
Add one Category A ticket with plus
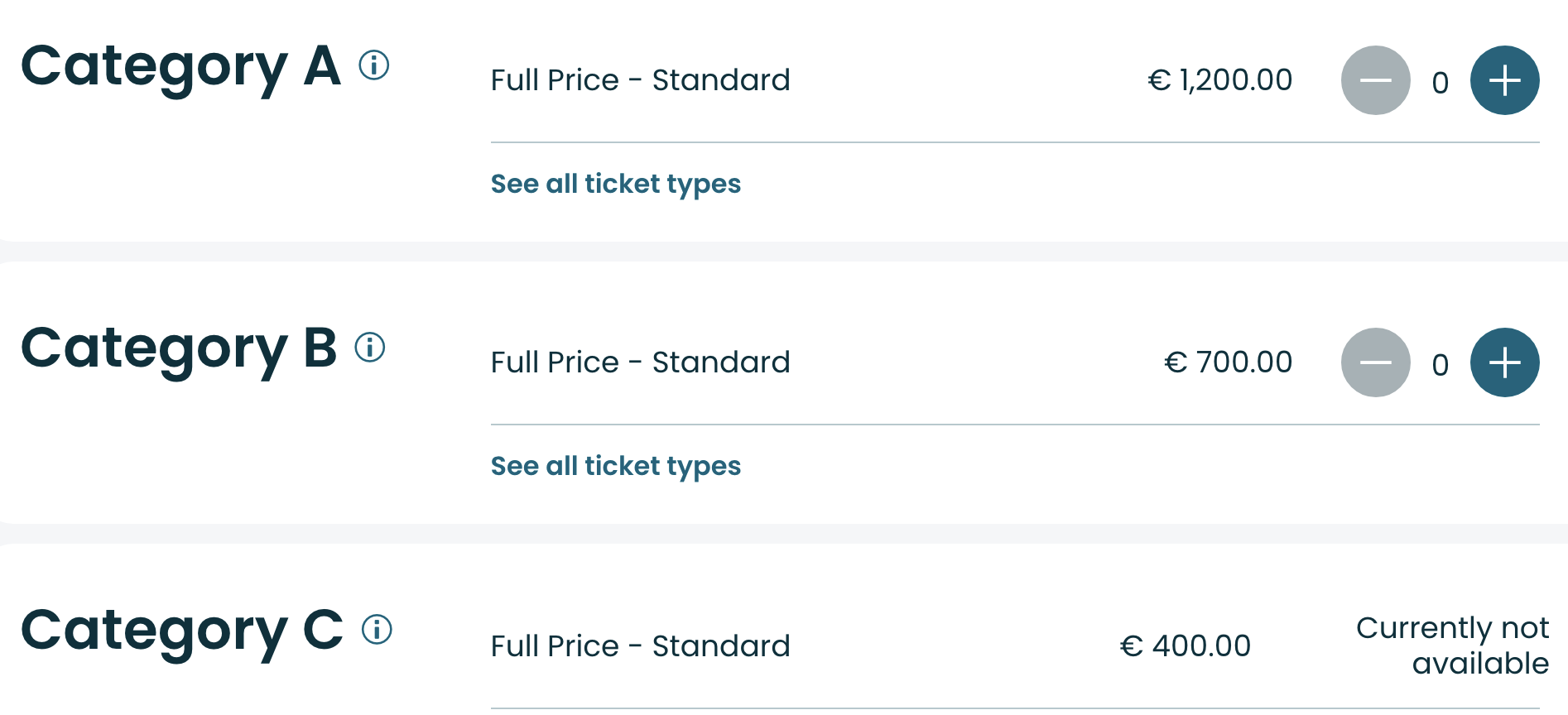(1504, 80)
